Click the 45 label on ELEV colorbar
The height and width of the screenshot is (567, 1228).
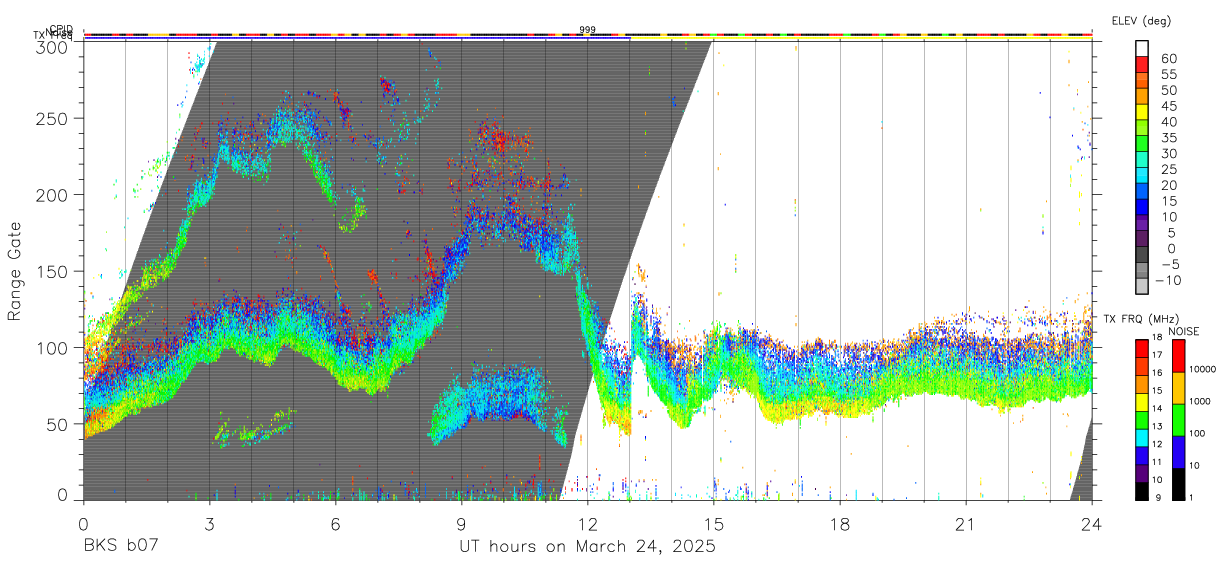1168,106
